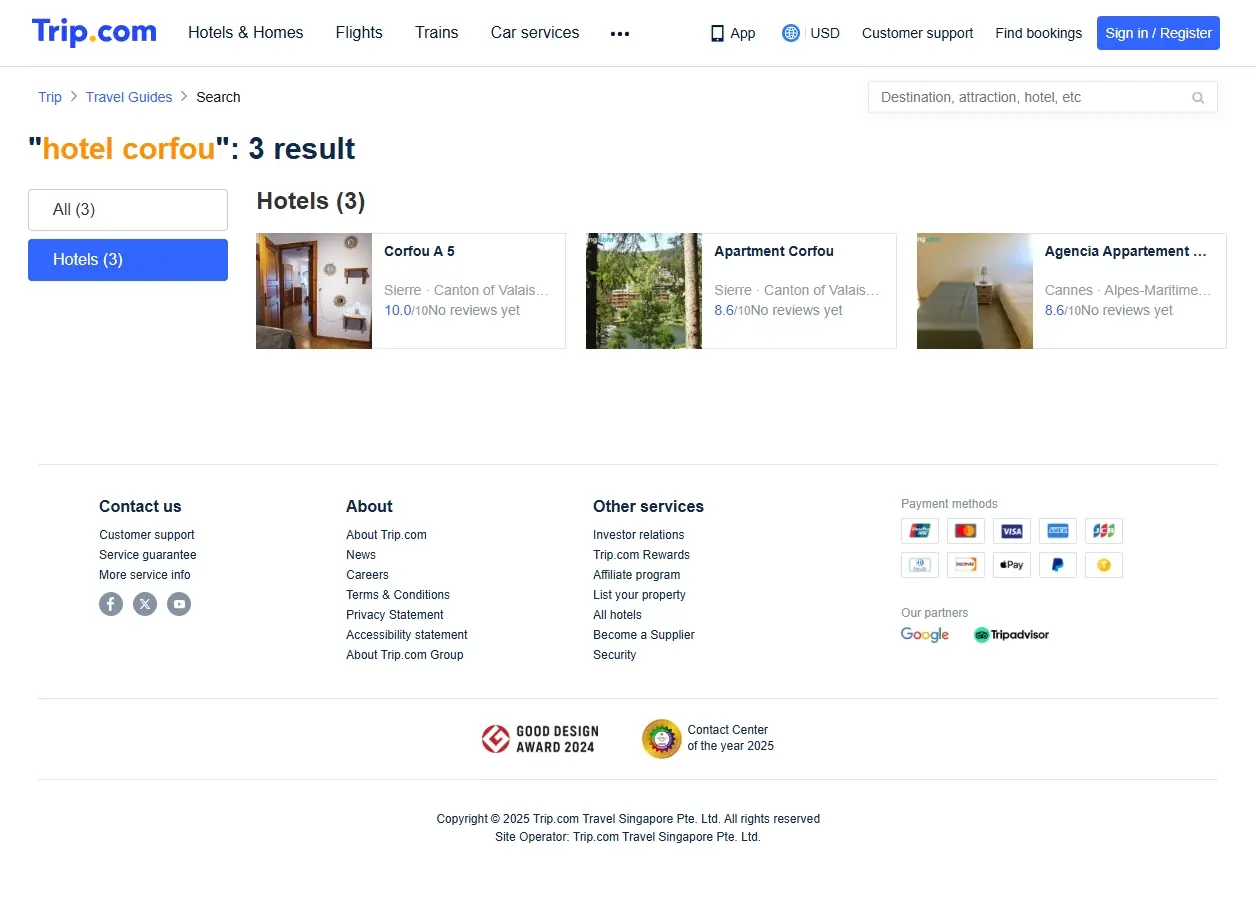Viewport: 1256px width, 921px height.
Task: Open Affiliate program link
Action: point(636,575)
